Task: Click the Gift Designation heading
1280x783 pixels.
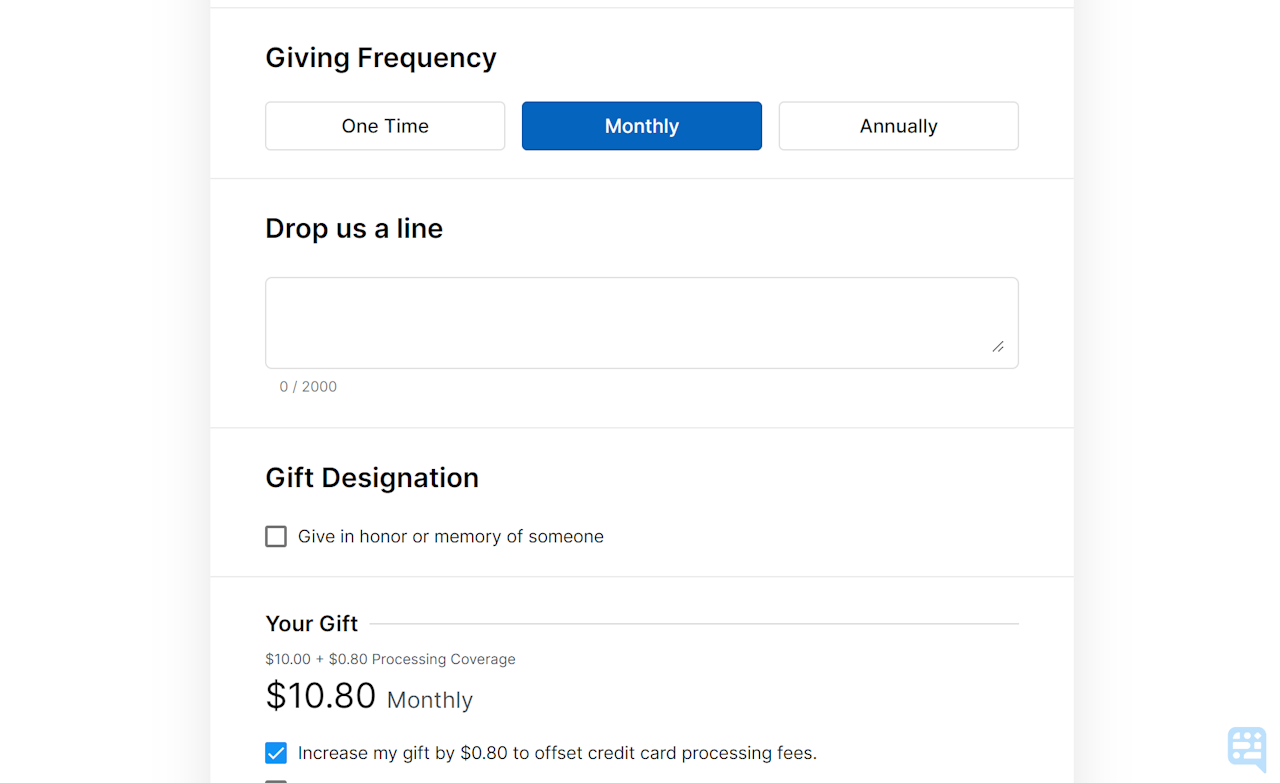Action: pyautogui.click(x=372, y=477)
